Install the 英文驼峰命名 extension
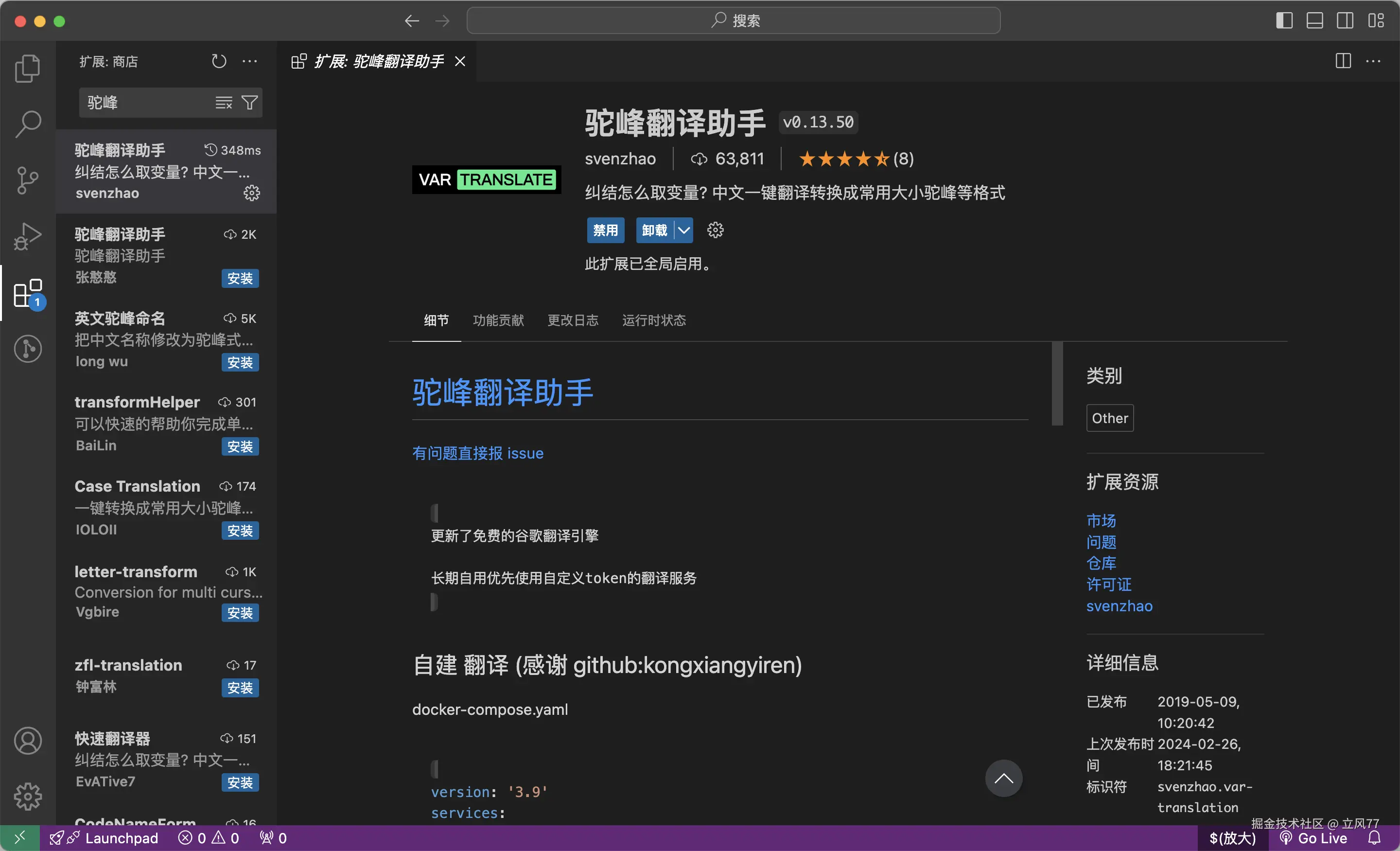The width and height of the screenshot is (1400, 851). 240,363
